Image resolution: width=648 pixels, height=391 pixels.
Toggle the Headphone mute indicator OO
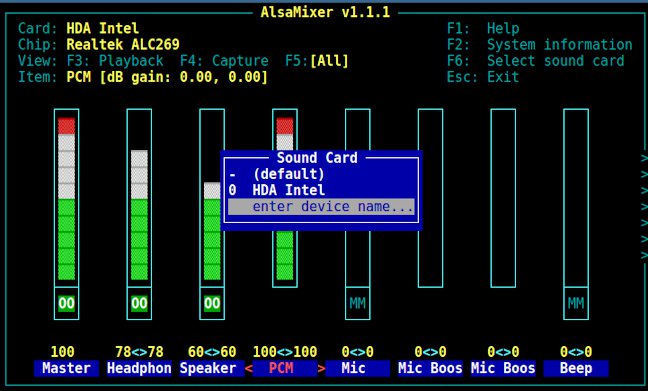coord(139,303)
